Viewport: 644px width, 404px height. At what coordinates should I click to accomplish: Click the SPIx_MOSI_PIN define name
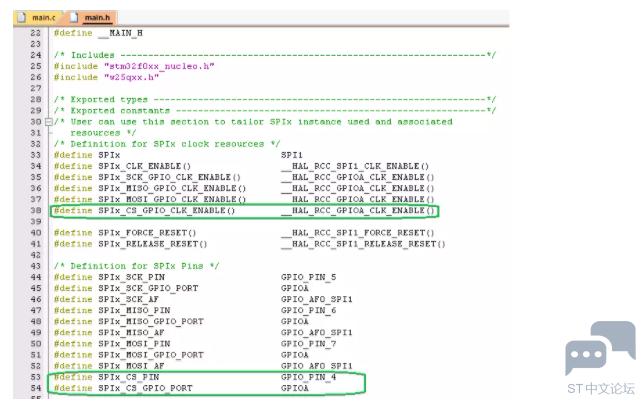[134, 344]
